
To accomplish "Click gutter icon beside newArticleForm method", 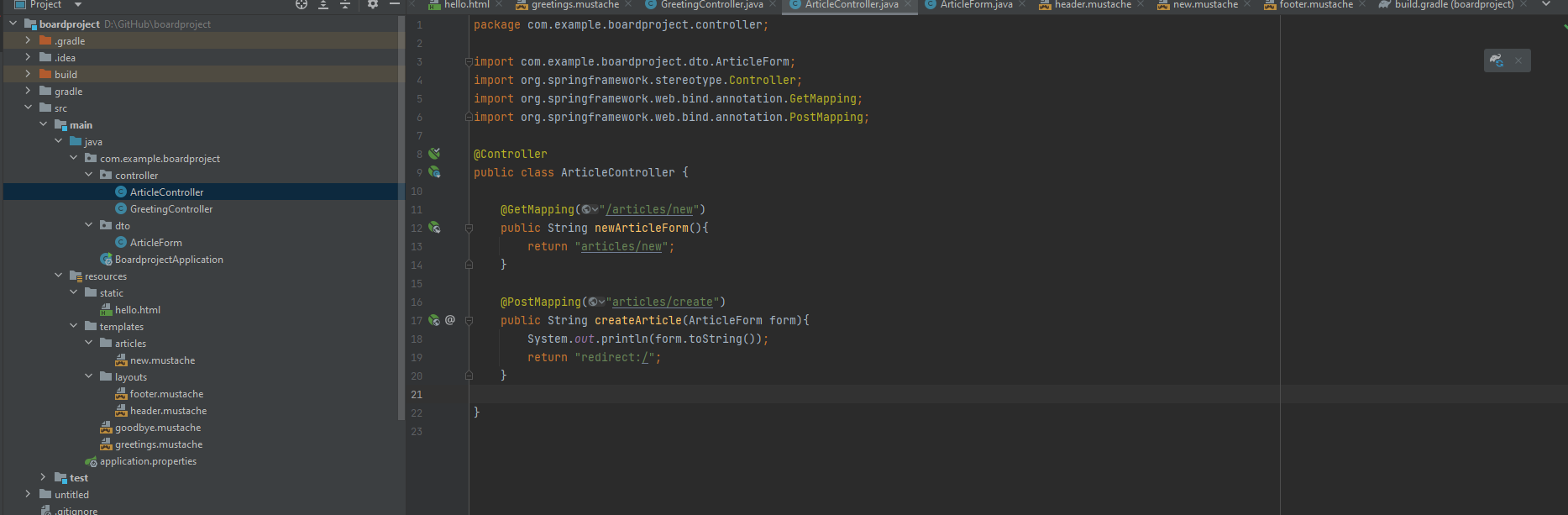I will coord(434,228).
